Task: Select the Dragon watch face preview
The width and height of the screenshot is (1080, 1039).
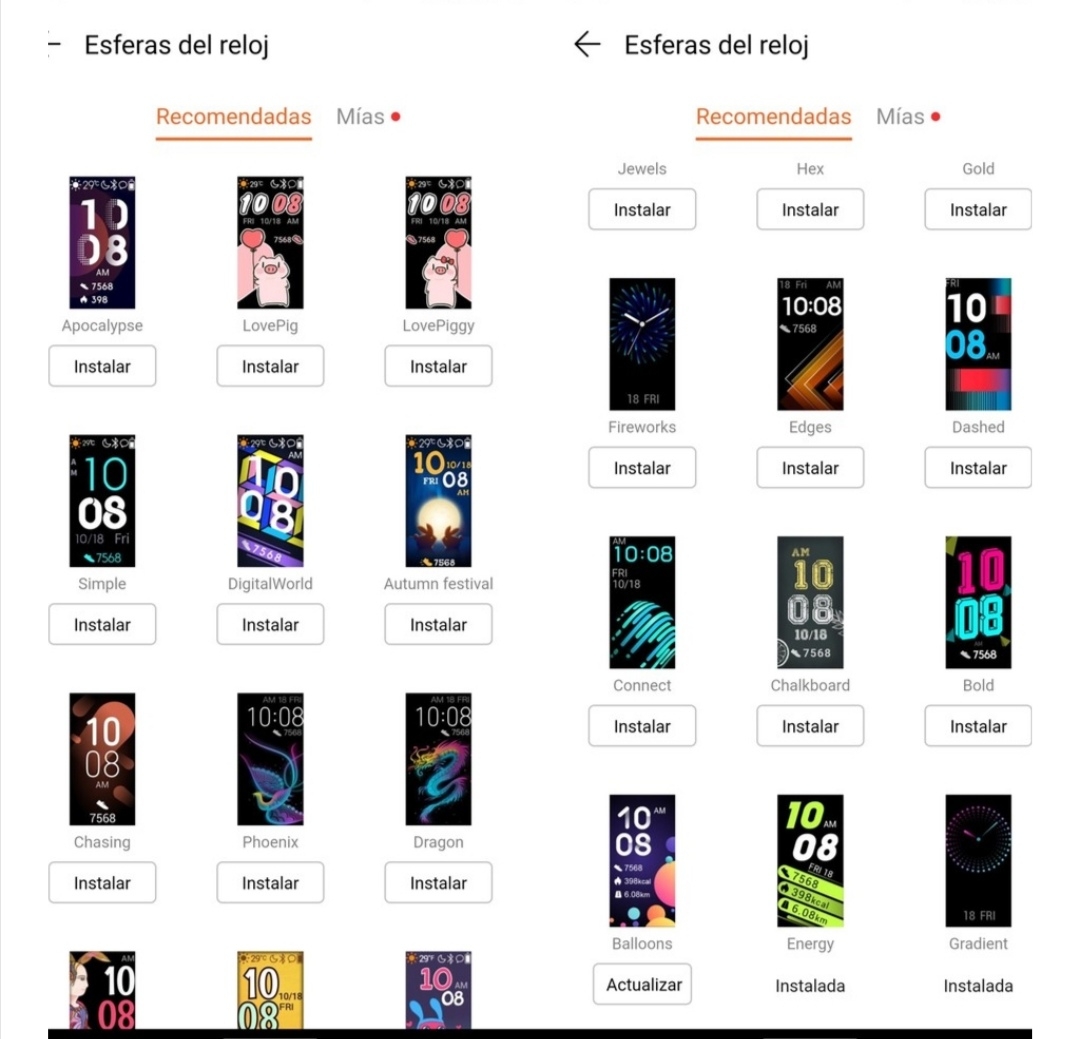Action: [x=438, y=759]
